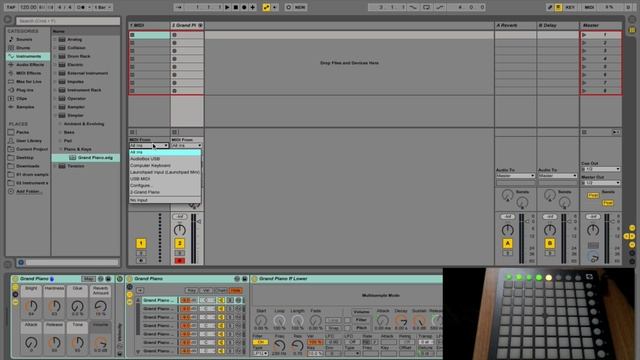Toggle the yellow automation arm button
640x360 pixels.
pos(266,7)
